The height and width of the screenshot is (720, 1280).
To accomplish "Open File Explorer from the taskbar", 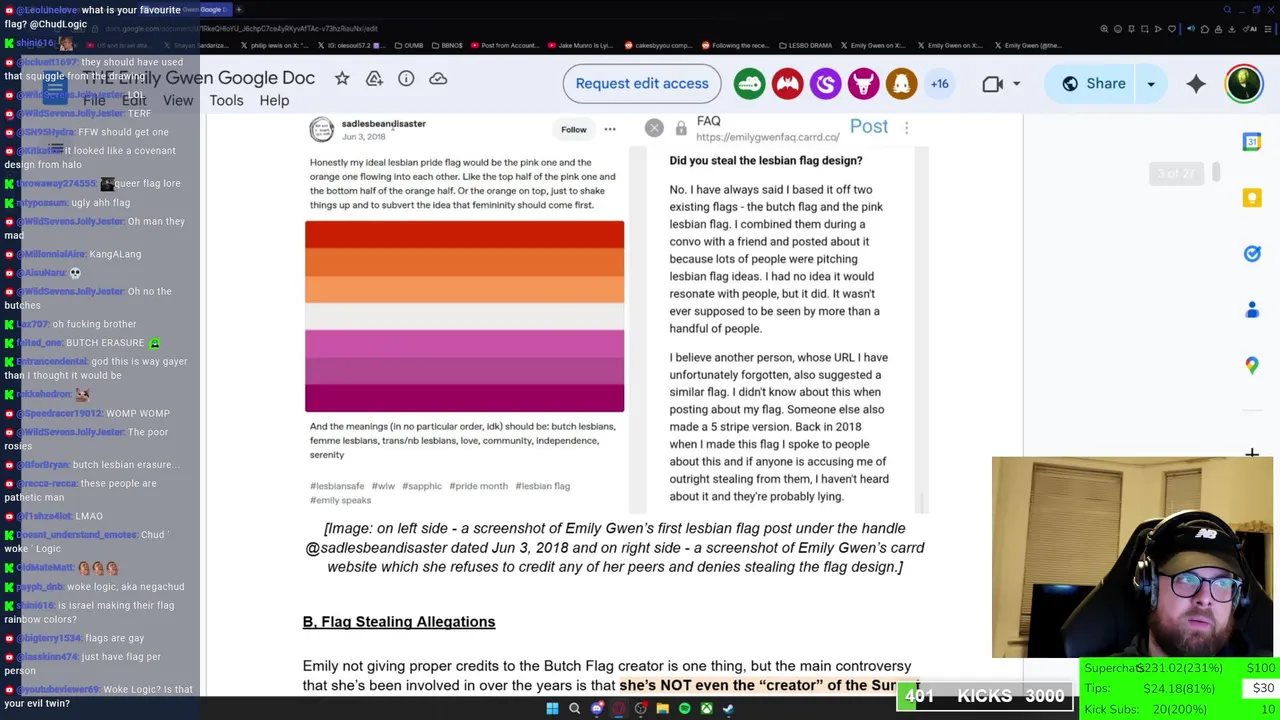I will (x=662, y=709).
